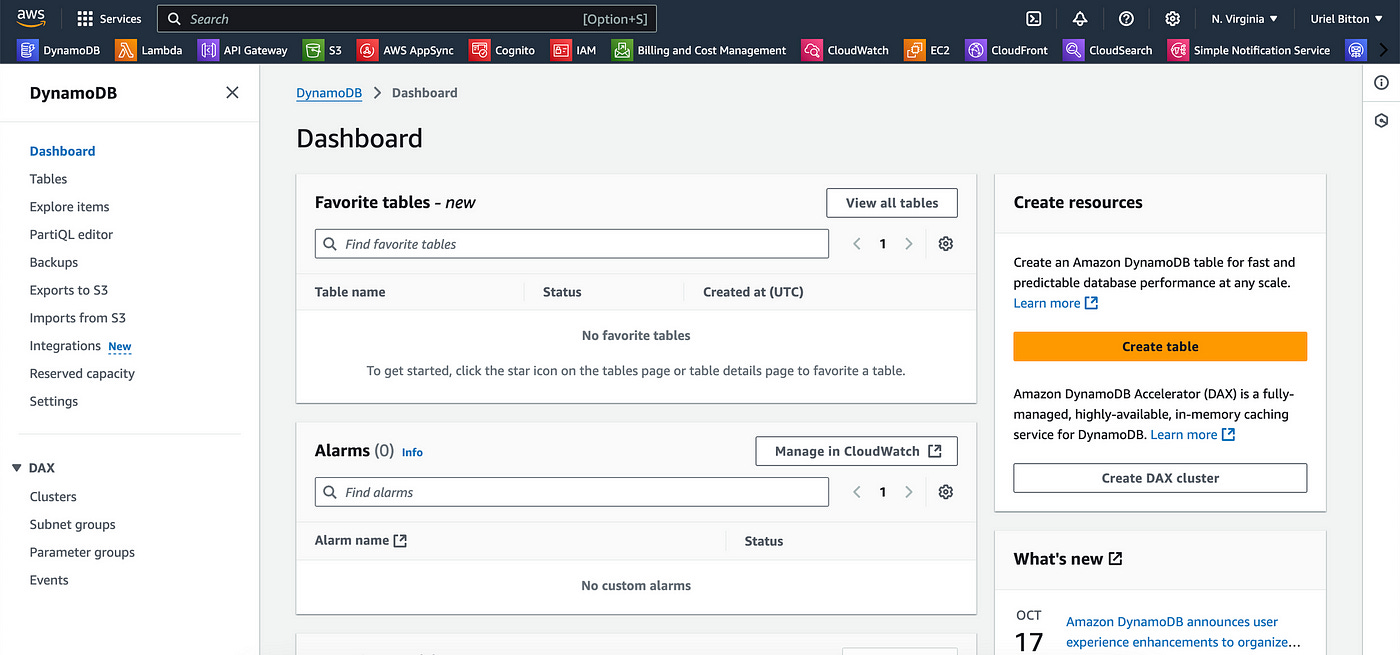Open Learn more link about DynamoDB tables

coord(1056,303)
